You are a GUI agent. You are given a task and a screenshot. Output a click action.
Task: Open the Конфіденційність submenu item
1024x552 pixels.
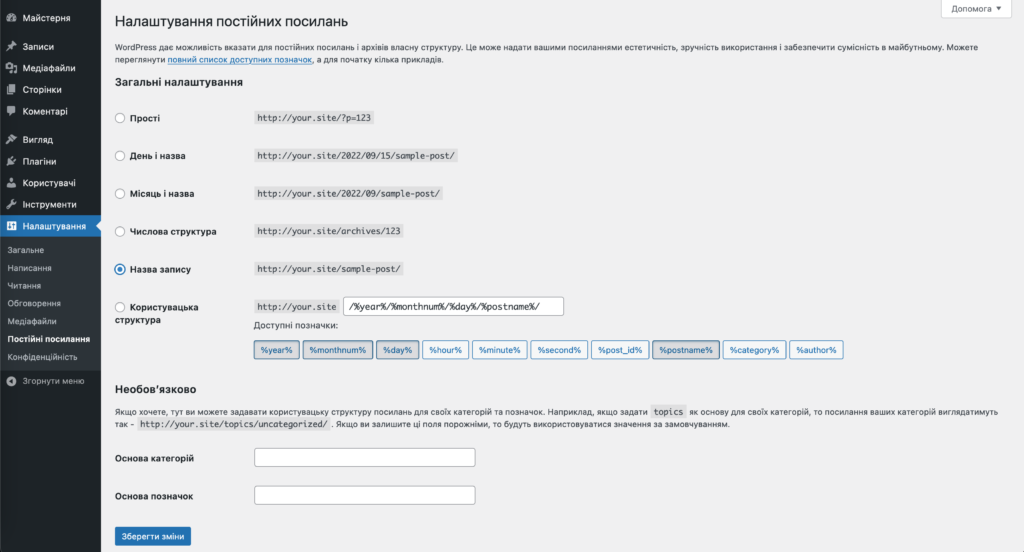point(42,357)
